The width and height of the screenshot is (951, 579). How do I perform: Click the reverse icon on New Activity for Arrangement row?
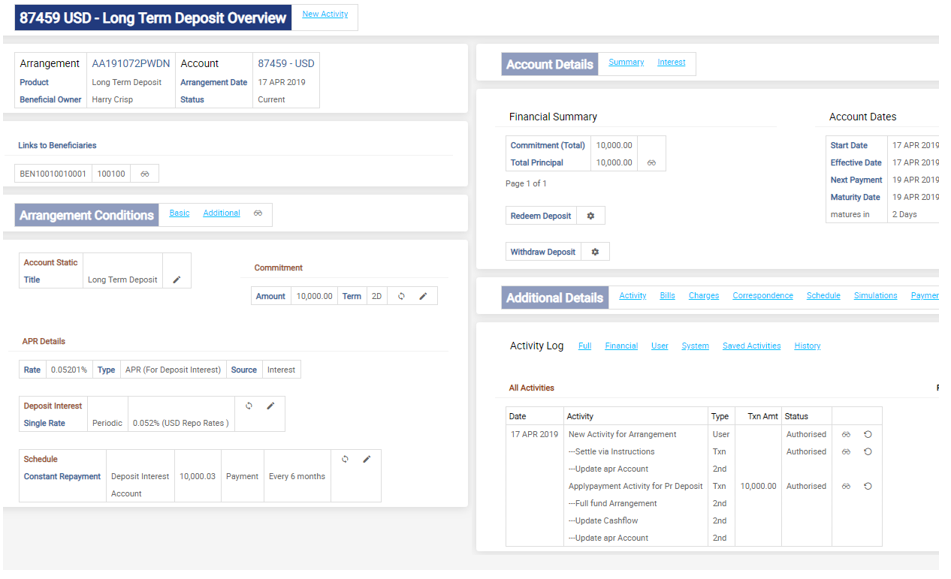point(868,435)
